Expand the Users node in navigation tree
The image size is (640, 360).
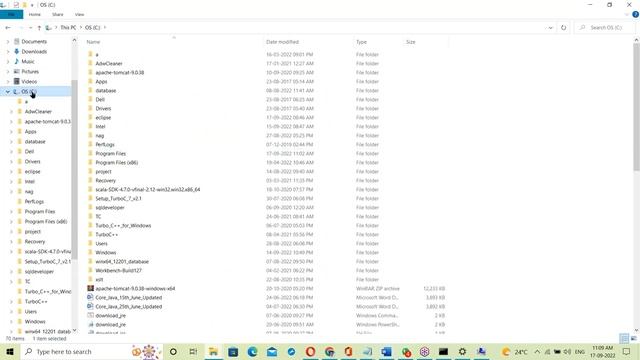[11, 311]
